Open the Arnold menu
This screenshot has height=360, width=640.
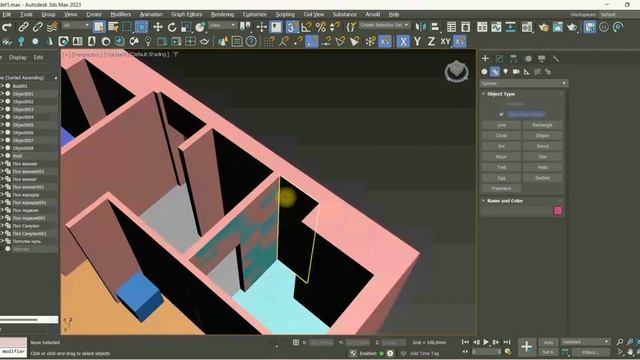[x=373, y=14]
